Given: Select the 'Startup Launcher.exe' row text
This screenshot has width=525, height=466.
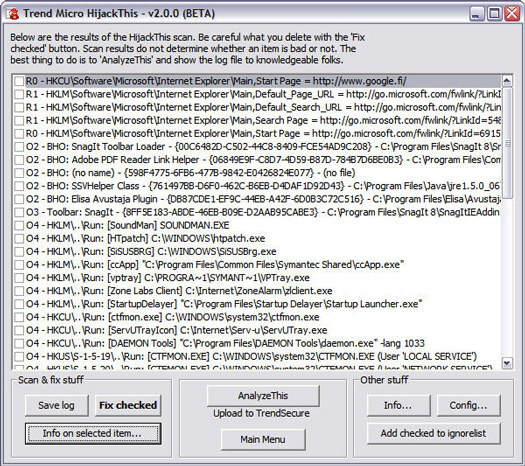Looking at the screenshot, I should point(224,304).
